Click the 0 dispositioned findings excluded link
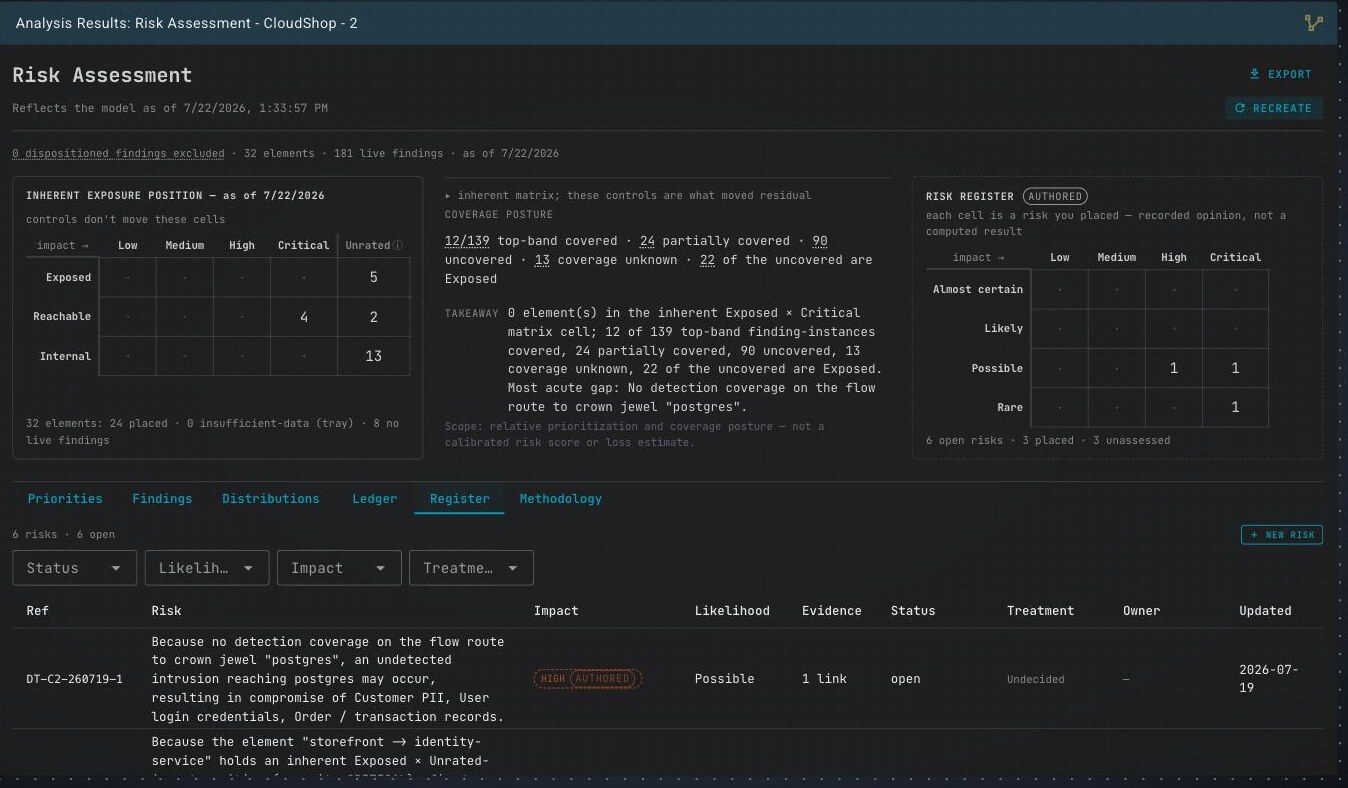 (x=118, y=154)
